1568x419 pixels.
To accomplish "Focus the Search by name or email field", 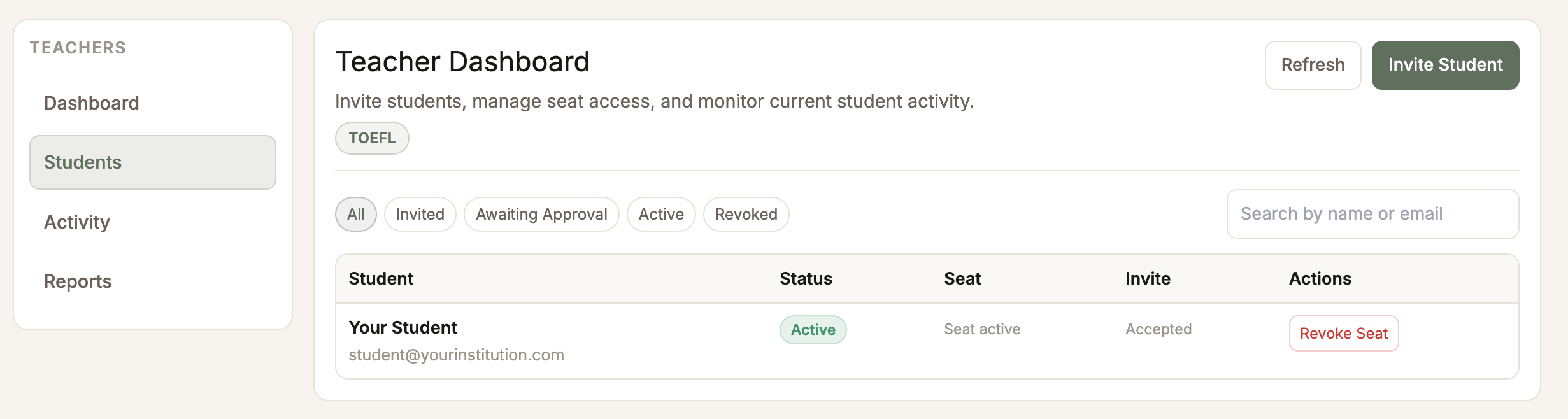I will pos(1372,214).
